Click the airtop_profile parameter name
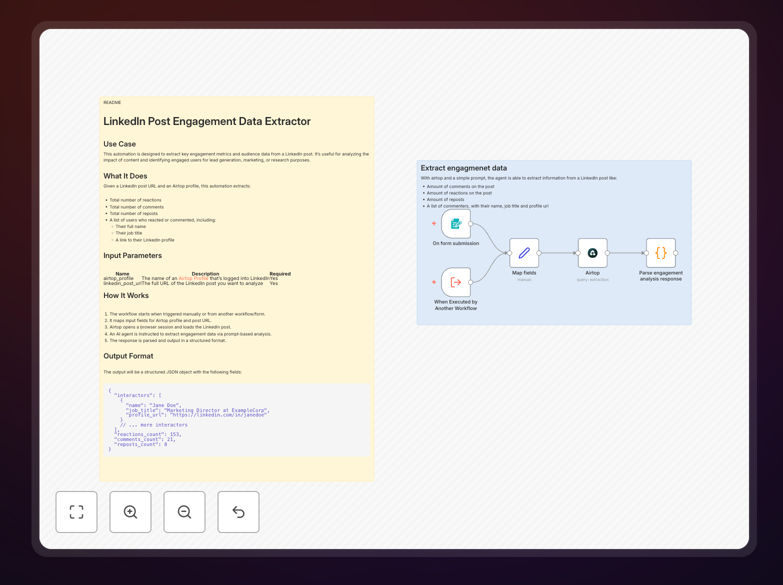Viewport: 783px width, 585px height. pyautogui.click(x=118, y=278)
